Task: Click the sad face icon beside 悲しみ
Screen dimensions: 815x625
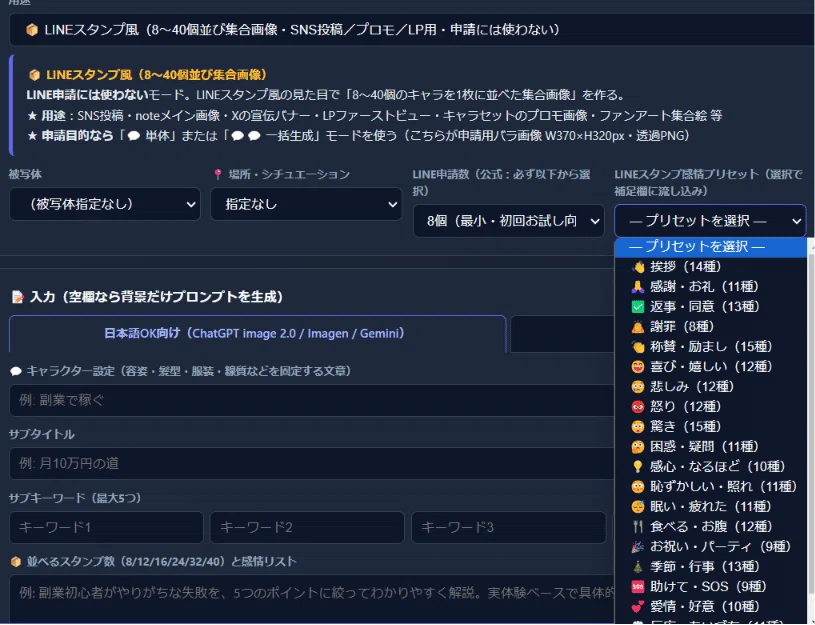Action: point(638,387)
